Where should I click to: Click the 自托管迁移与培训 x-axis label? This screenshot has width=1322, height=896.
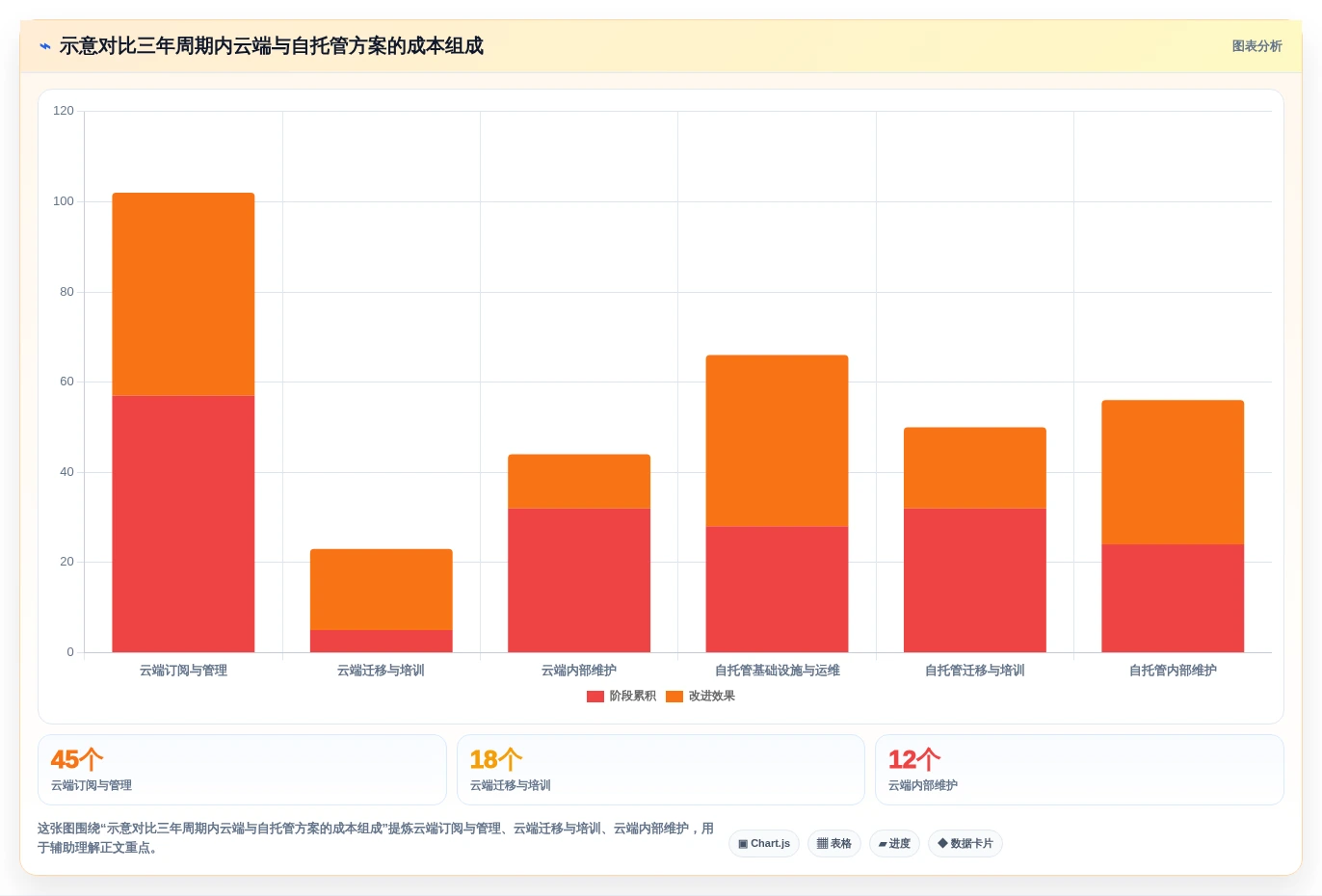pos(975,671)
